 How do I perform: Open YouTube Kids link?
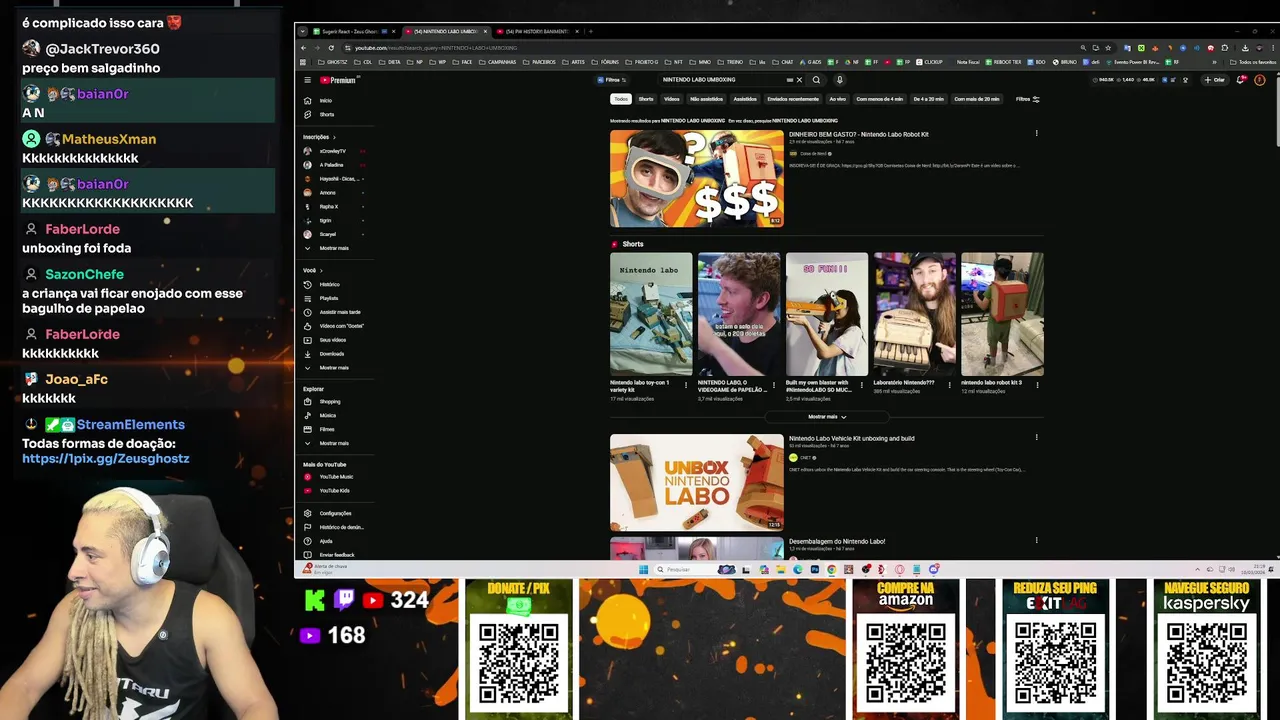coord(334,491)
